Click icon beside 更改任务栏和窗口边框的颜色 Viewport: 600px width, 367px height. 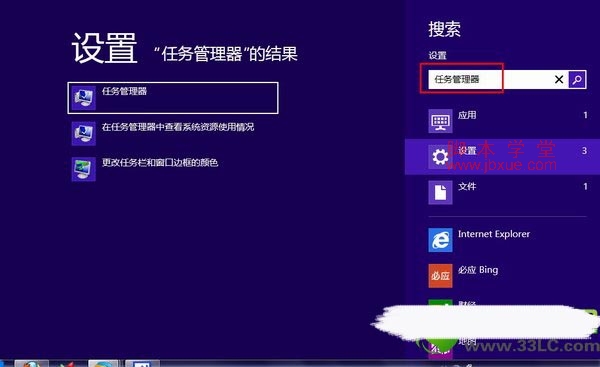pyautogui.click(x=83, y=169)
